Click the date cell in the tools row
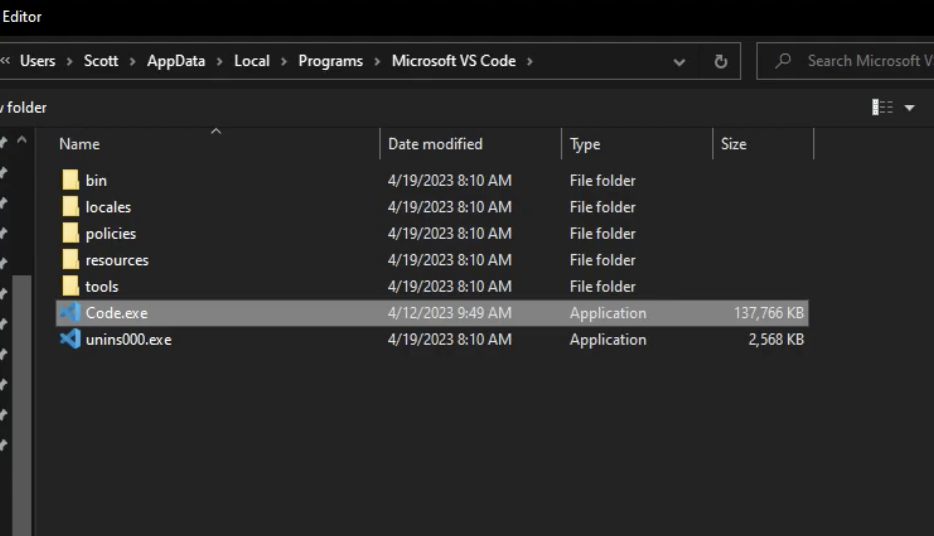 [449, 286]
